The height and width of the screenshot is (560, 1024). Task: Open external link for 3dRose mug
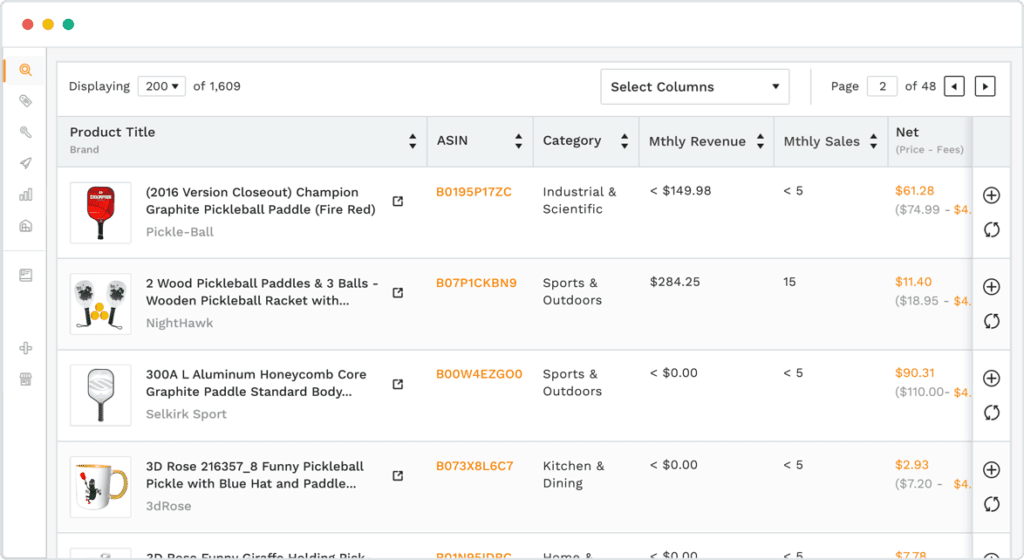(x=398, y=476)
